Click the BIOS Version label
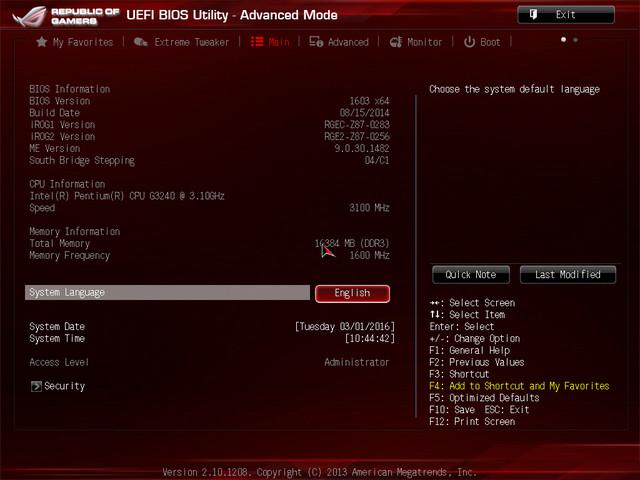 [x=60, y=101]
